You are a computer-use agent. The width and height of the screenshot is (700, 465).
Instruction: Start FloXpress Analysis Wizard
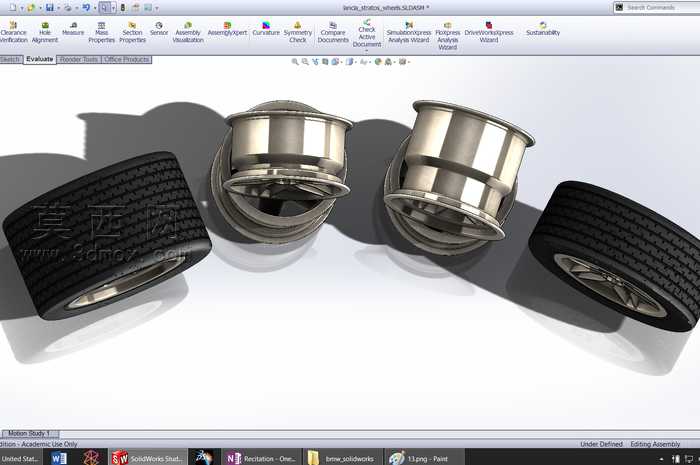pos(448,36)
